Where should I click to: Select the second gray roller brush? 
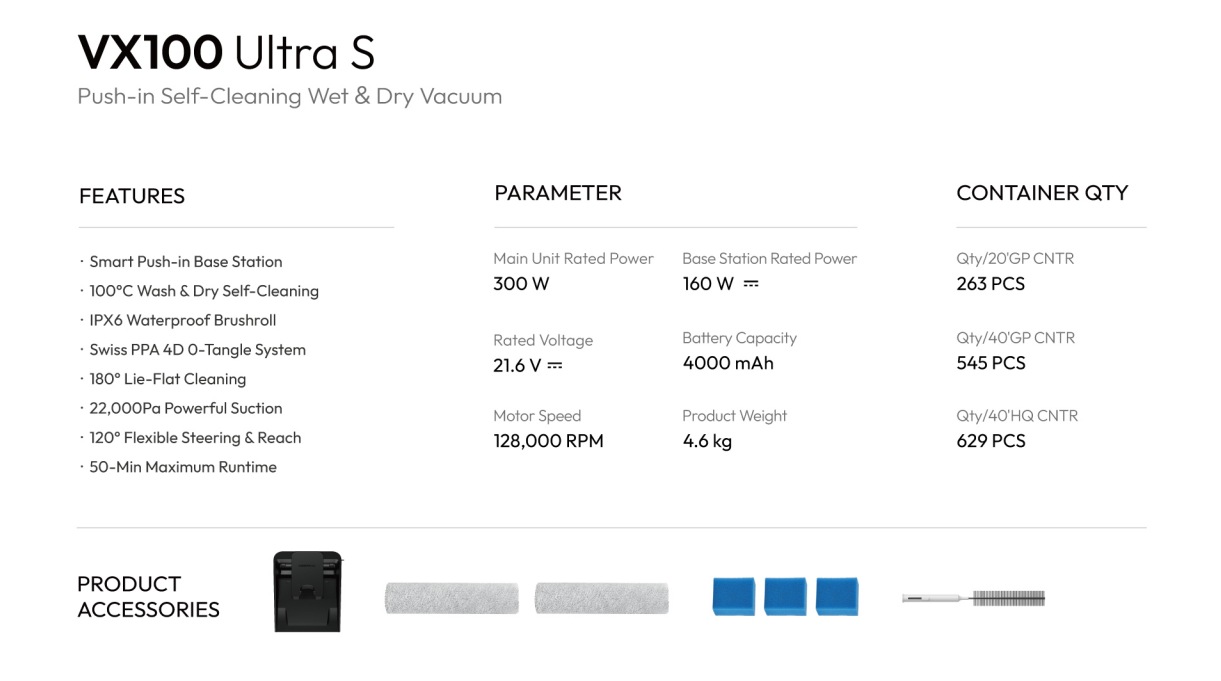point(601,598)
